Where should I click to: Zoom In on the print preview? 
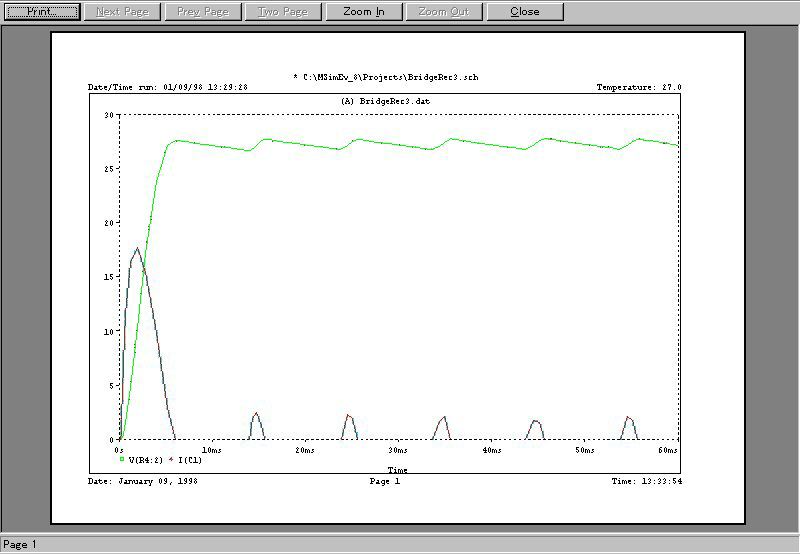coord(363,12)
